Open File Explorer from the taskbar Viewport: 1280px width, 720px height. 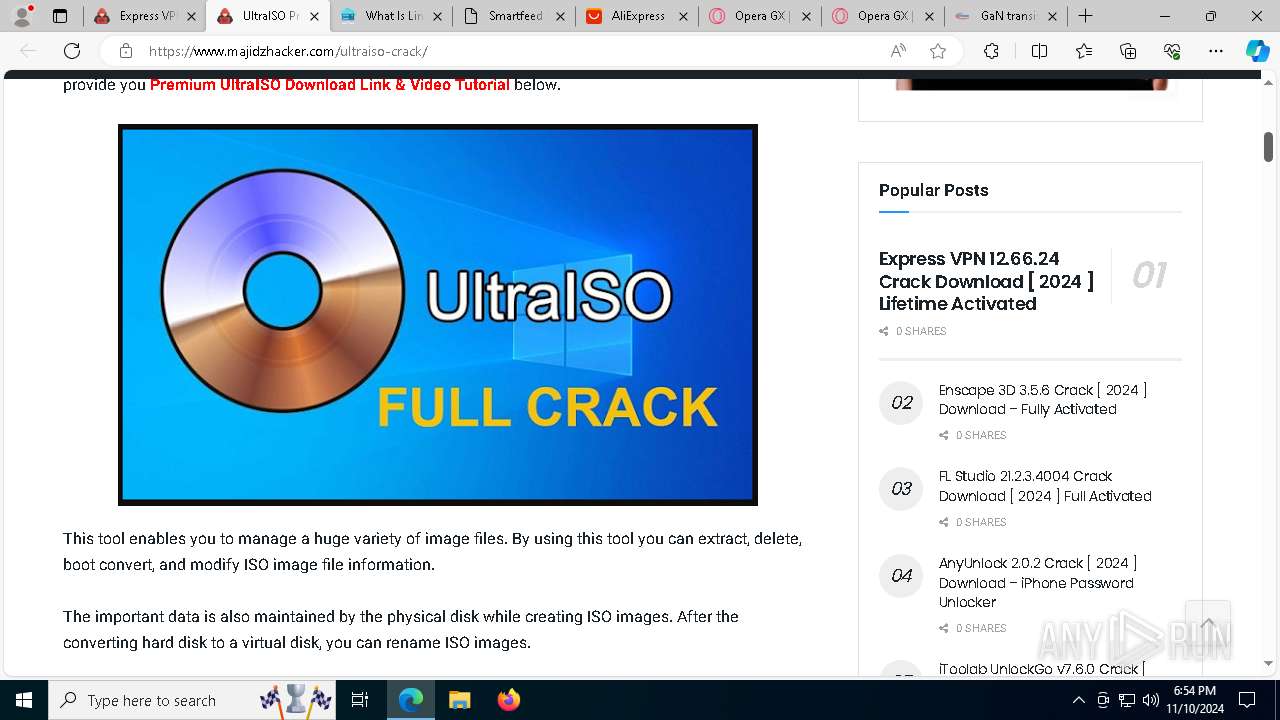pos(459,700)
